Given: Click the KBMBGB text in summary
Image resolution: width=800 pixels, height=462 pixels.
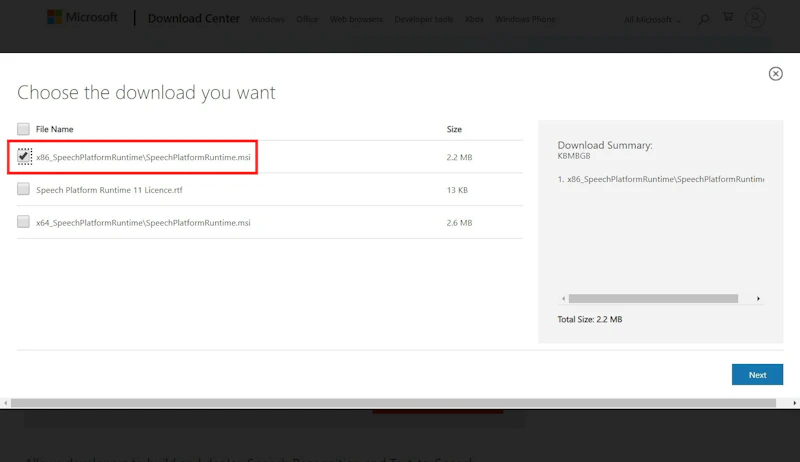Looking at the screenshot, I should pyautogui.click(x=574, y=156).
